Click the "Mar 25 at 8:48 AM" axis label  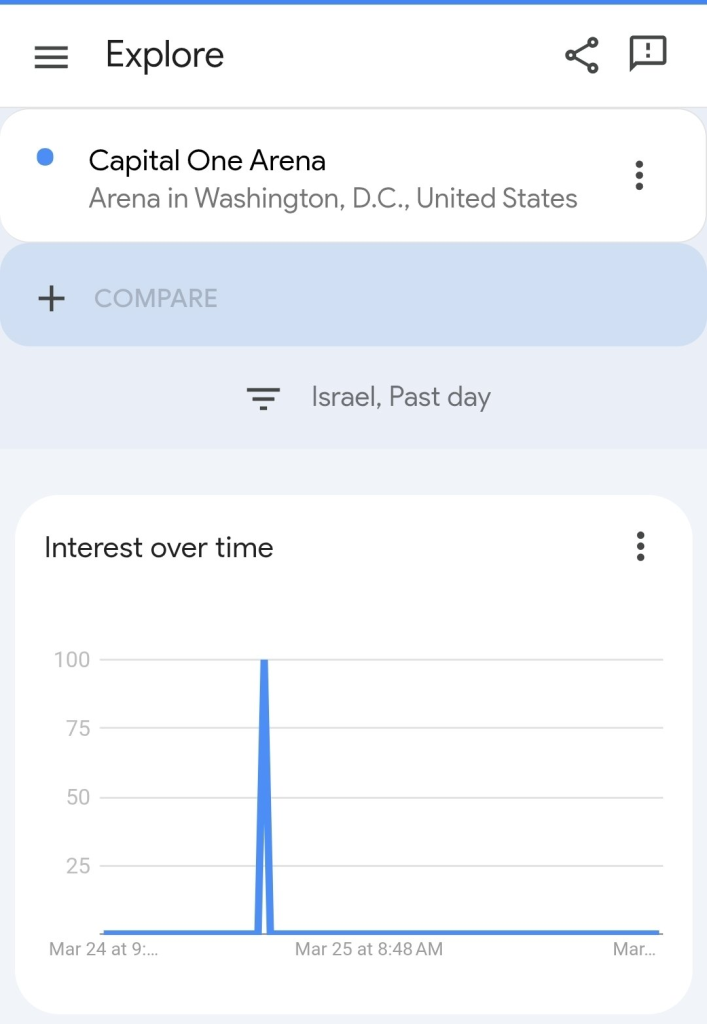(x=369, y=949)
